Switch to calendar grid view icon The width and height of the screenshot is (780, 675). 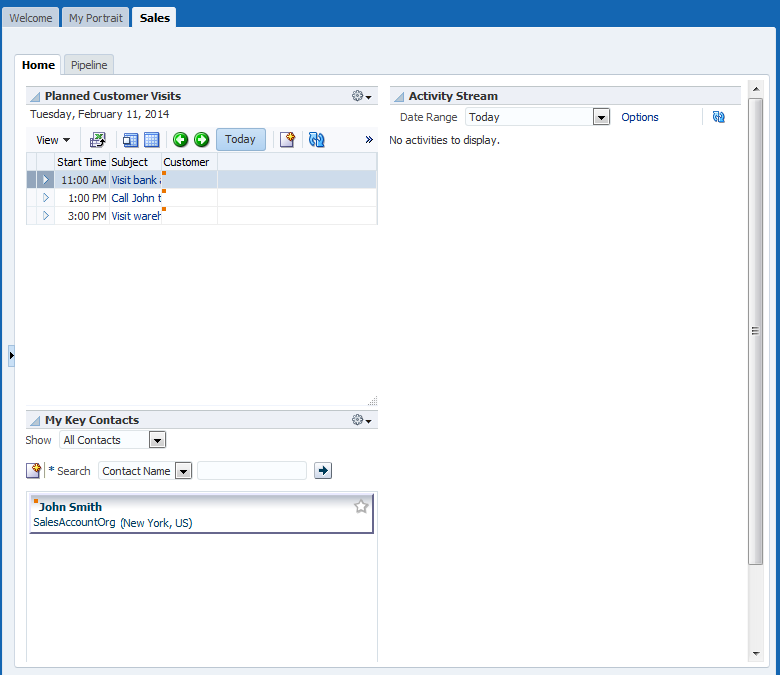(x=151, y=140)
